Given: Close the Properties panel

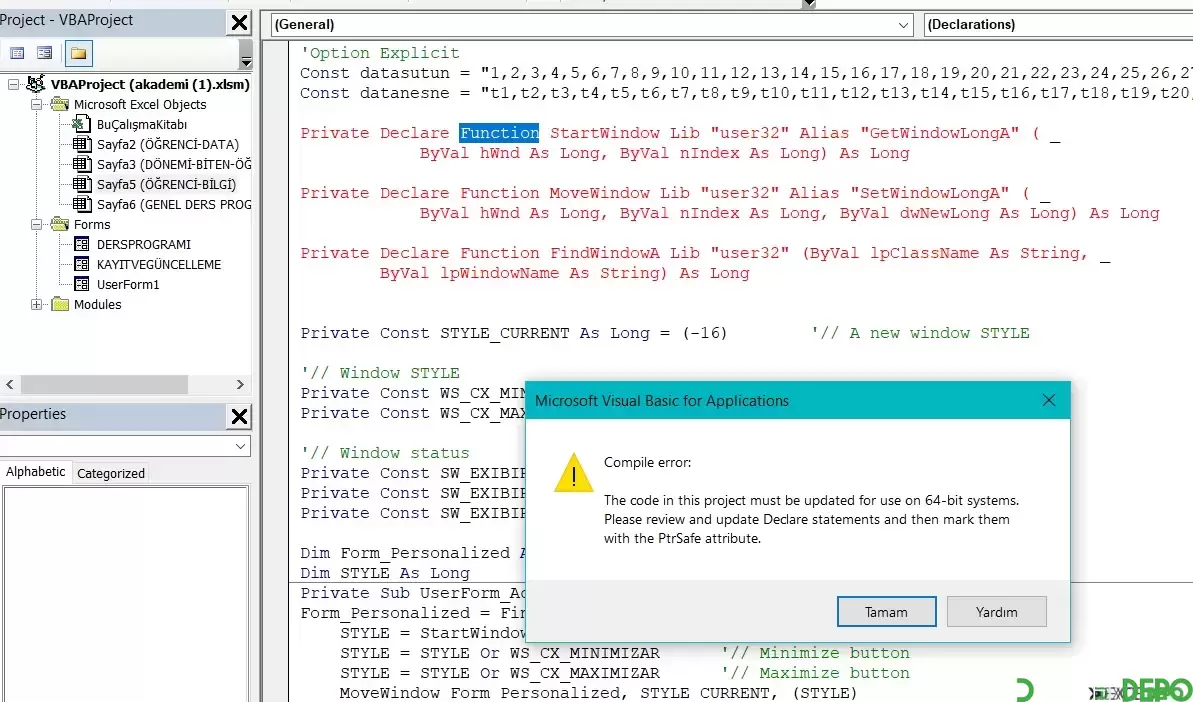Looking at the screenshot, I should (x=239, y=417).
